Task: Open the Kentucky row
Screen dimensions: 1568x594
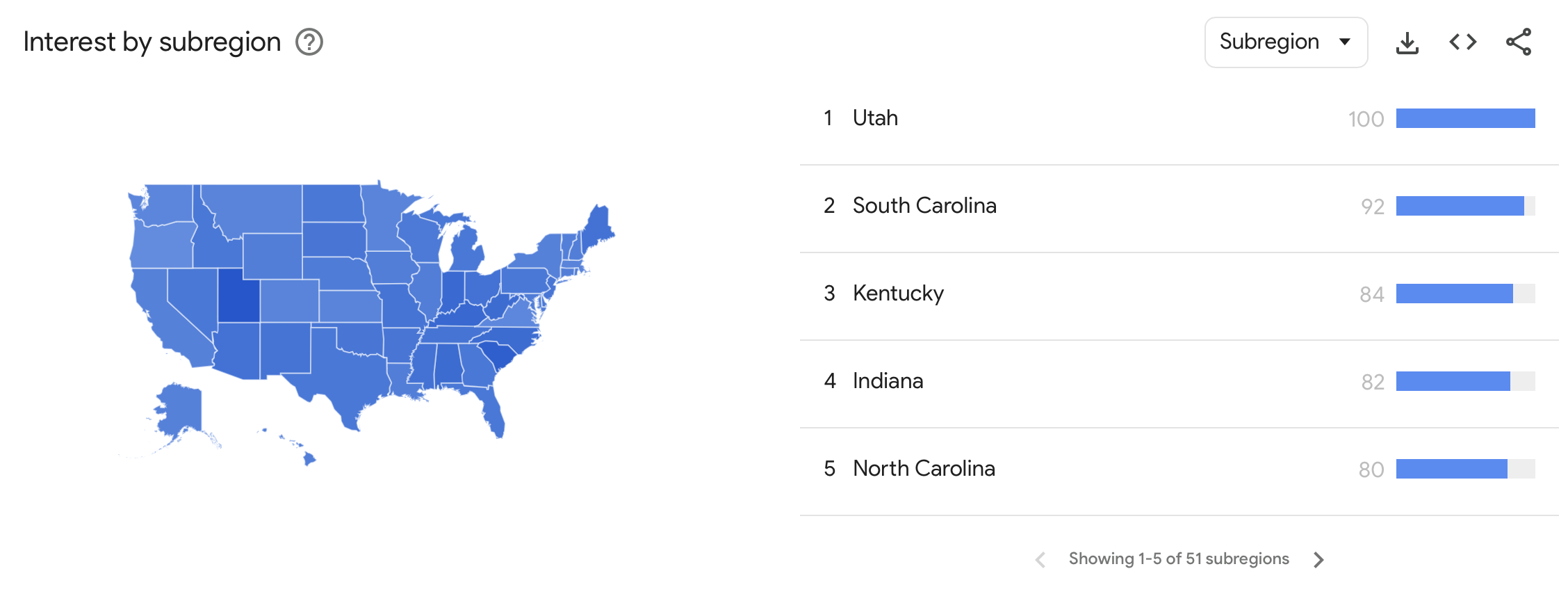Action: (1179, 295)
